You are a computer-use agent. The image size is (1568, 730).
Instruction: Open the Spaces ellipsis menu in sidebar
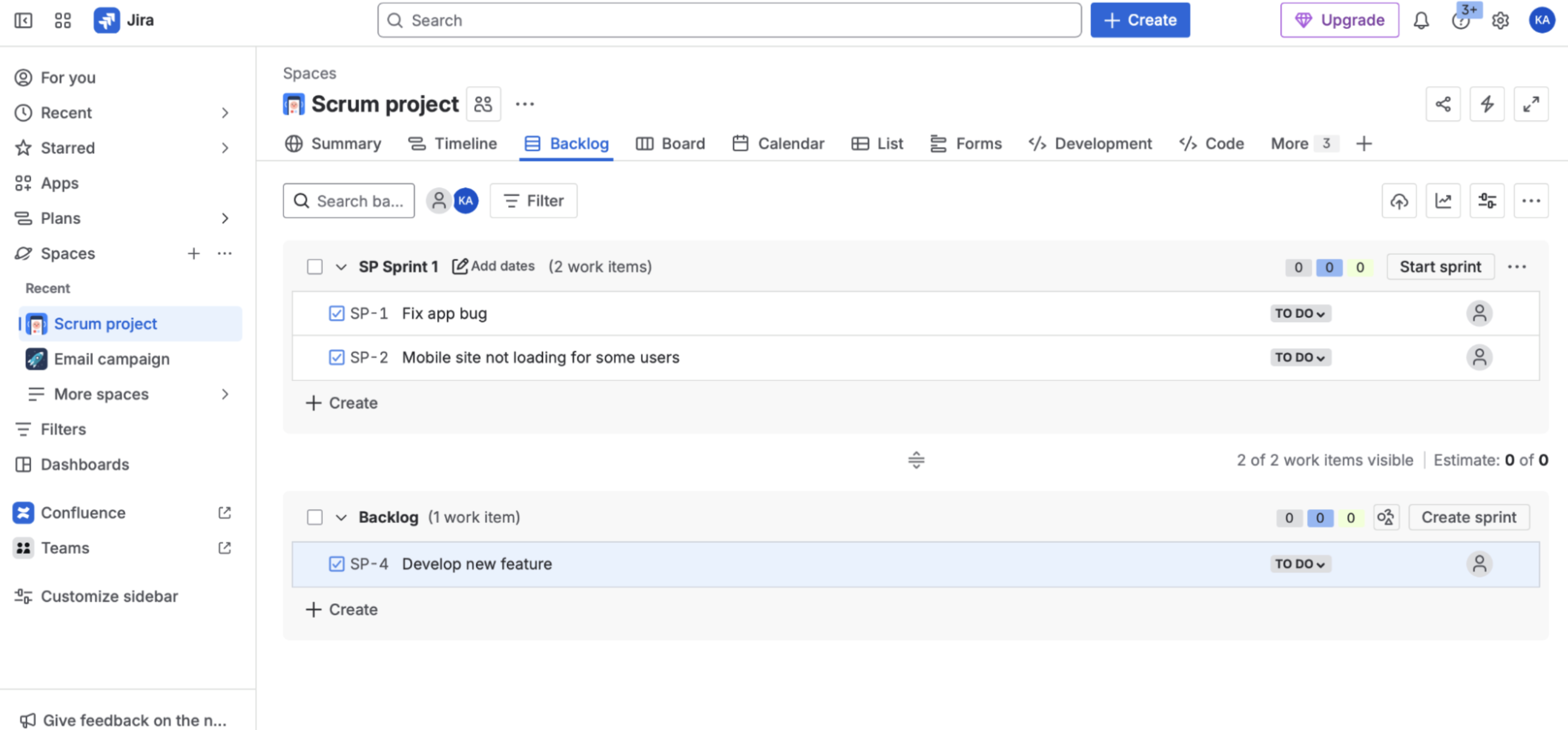(225, 253)
